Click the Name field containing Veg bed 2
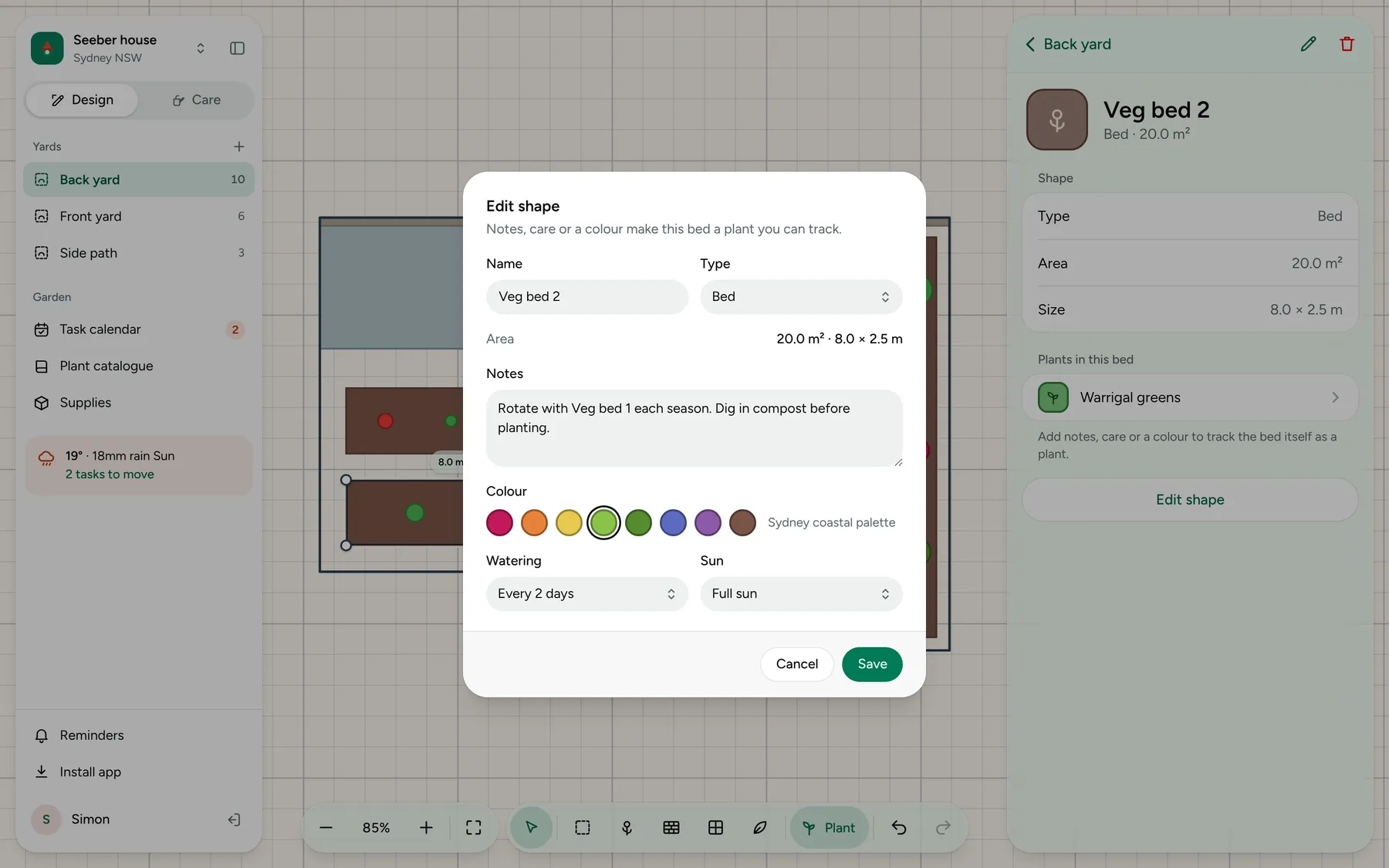Image resolution: width=1389 pixels, height=868 pixels. (x=586, y=297)
